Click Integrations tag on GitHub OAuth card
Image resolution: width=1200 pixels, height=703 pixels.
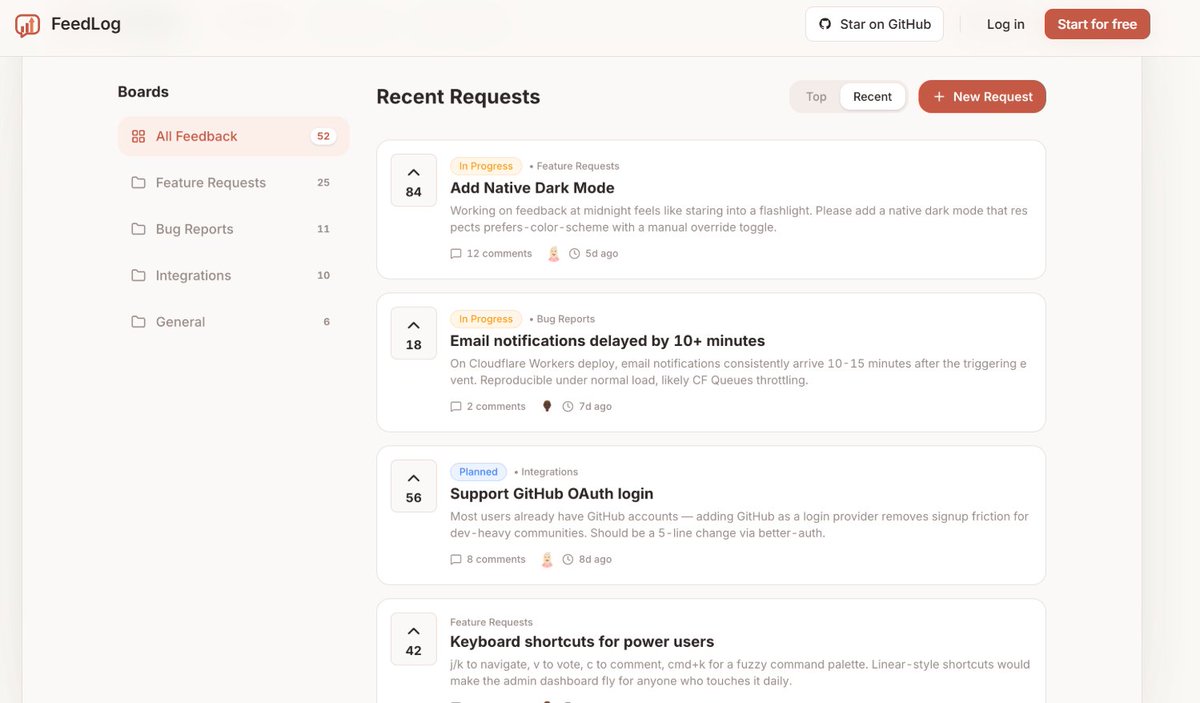click(549, 472)
